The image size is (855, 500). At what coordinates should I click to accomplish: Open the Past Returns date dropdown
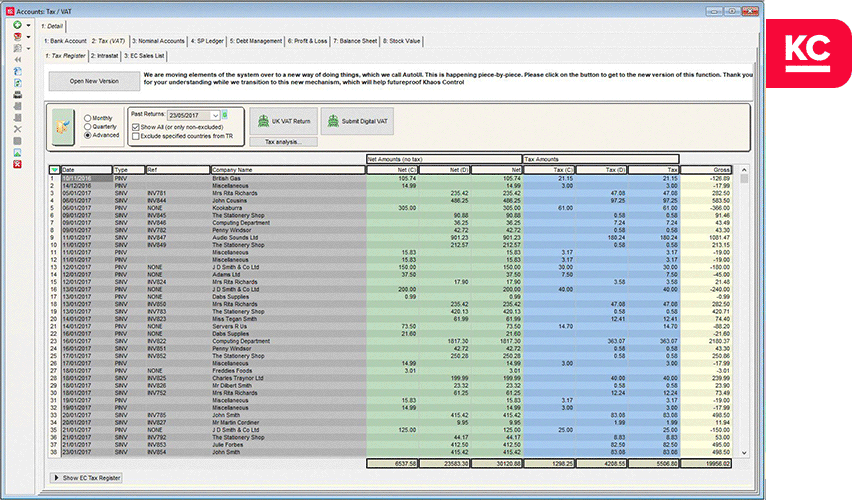(x=215, y=116)
